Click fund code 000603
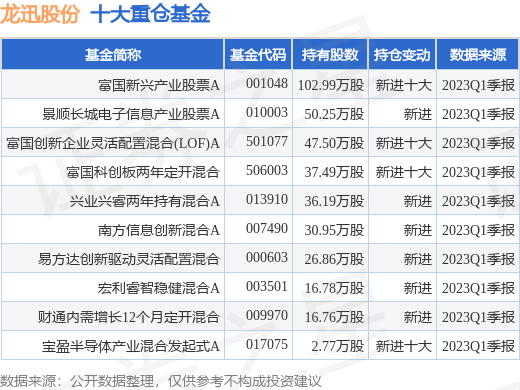The height and width of the screenshot is (390, 520). pos(267,258)
